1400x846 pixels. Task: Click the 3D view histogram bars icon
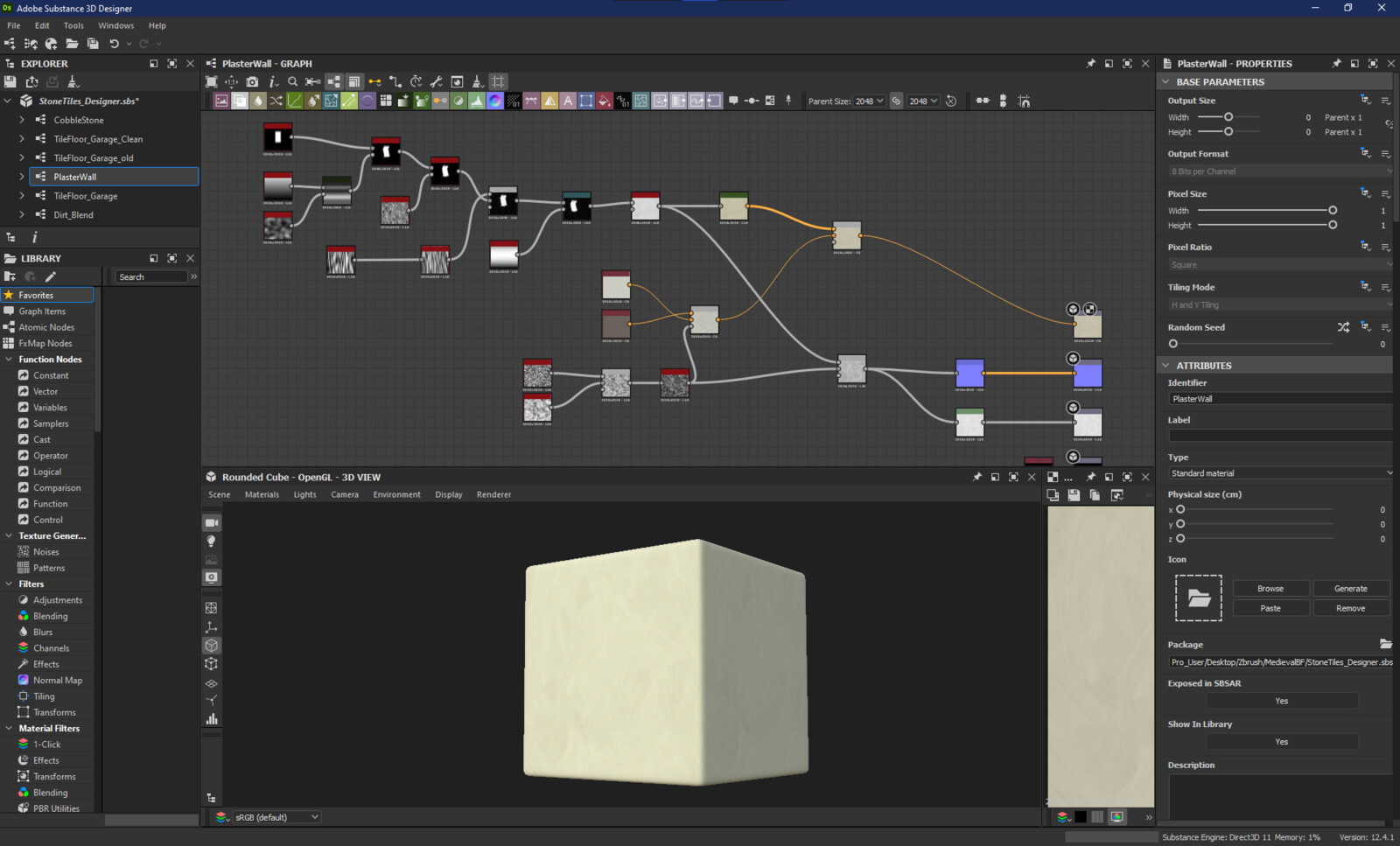click(x=211, y=719)
